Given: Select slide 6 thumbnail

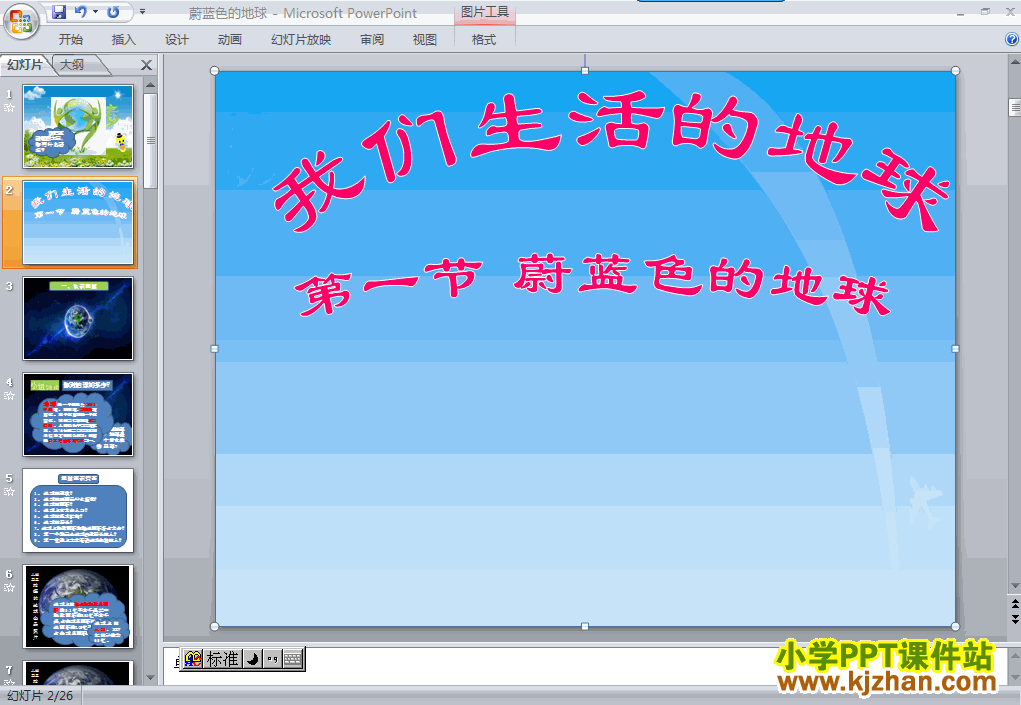Looking at the screenshot, I should click(78, 607).
